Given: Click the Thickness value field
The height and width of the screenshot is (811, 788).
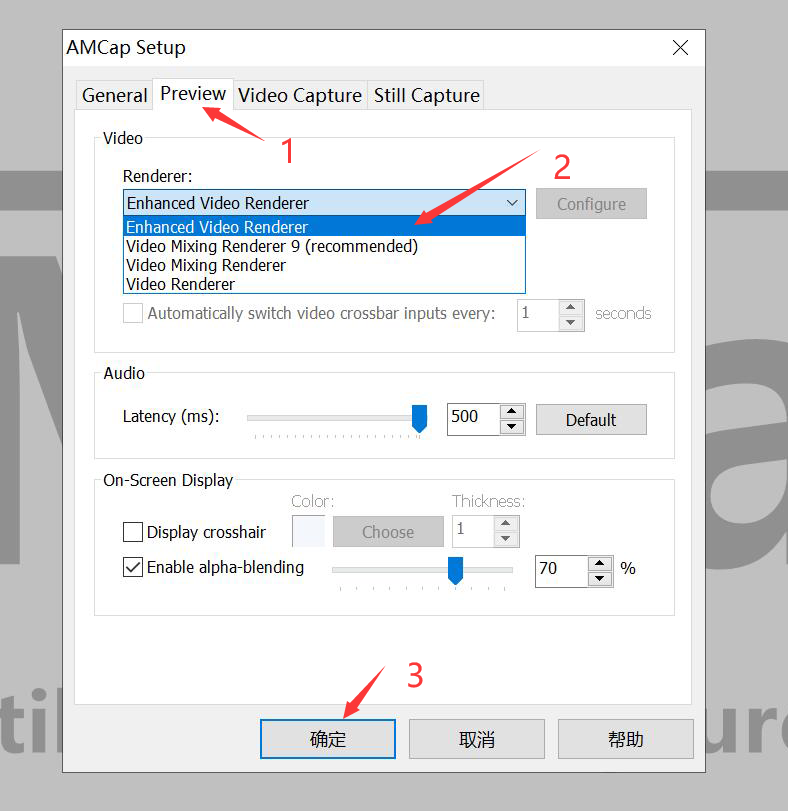Looking at the screenshot, I should pos(473,531).
